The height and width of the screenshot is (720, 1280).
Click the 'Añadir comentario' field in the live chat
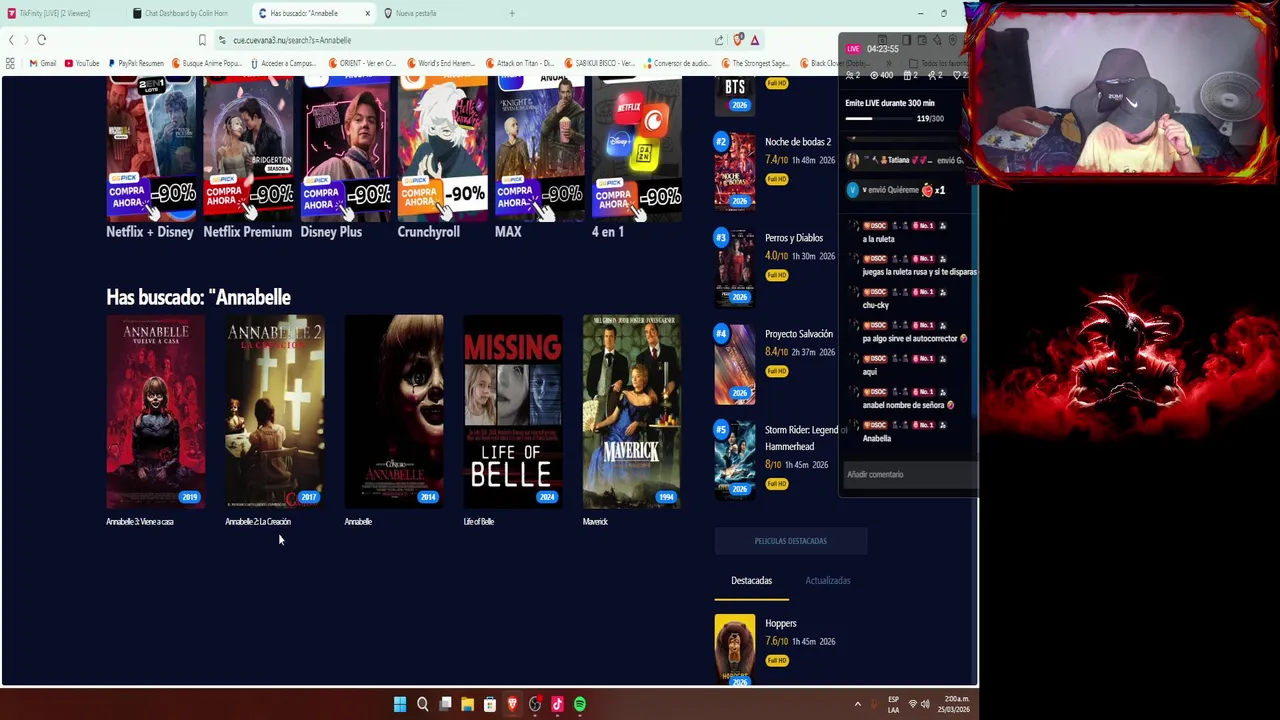tap(908, 475)
